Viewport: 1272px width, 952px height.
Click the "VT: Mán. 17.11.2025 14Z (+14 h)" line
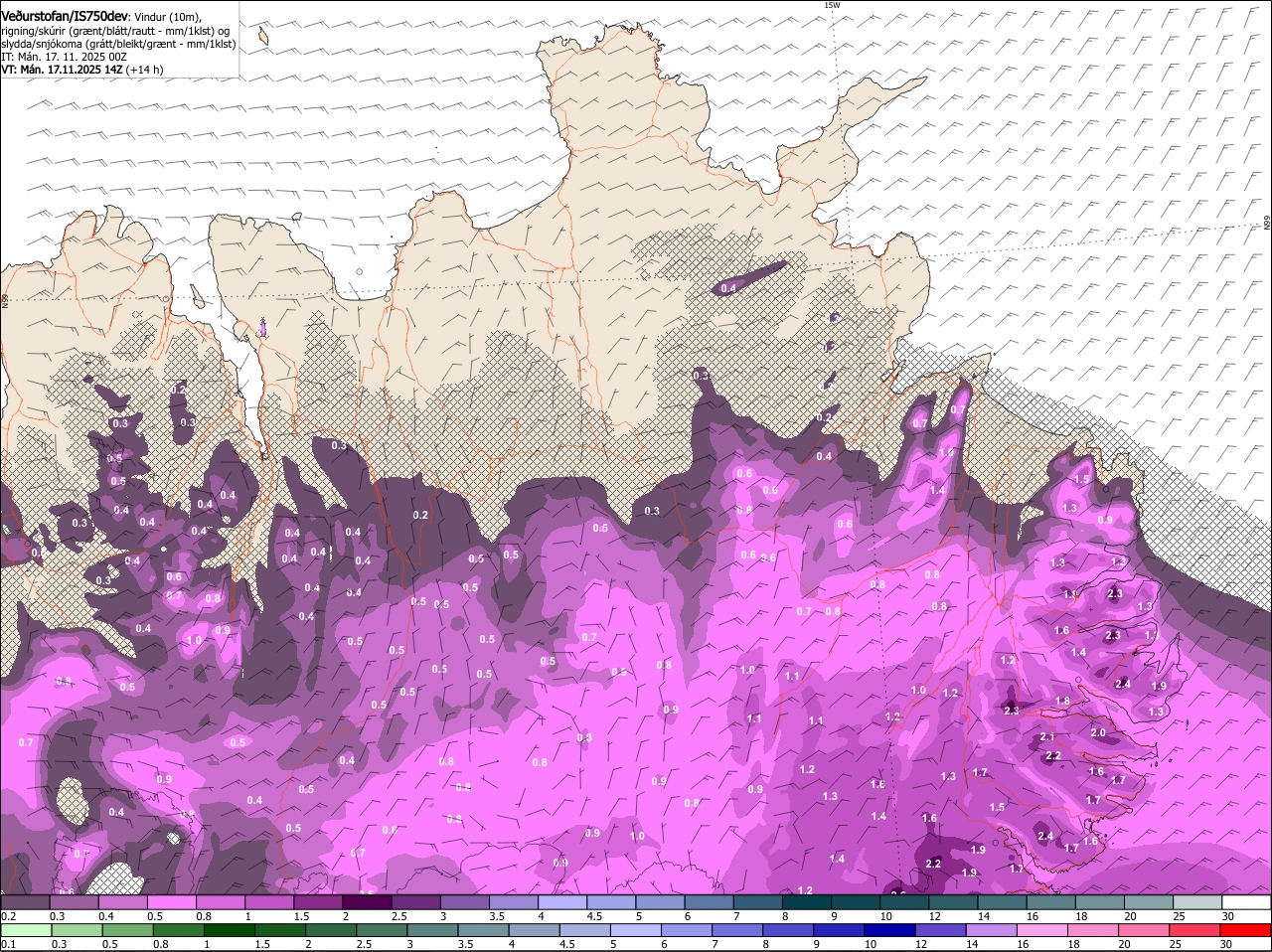click(82, 70)
